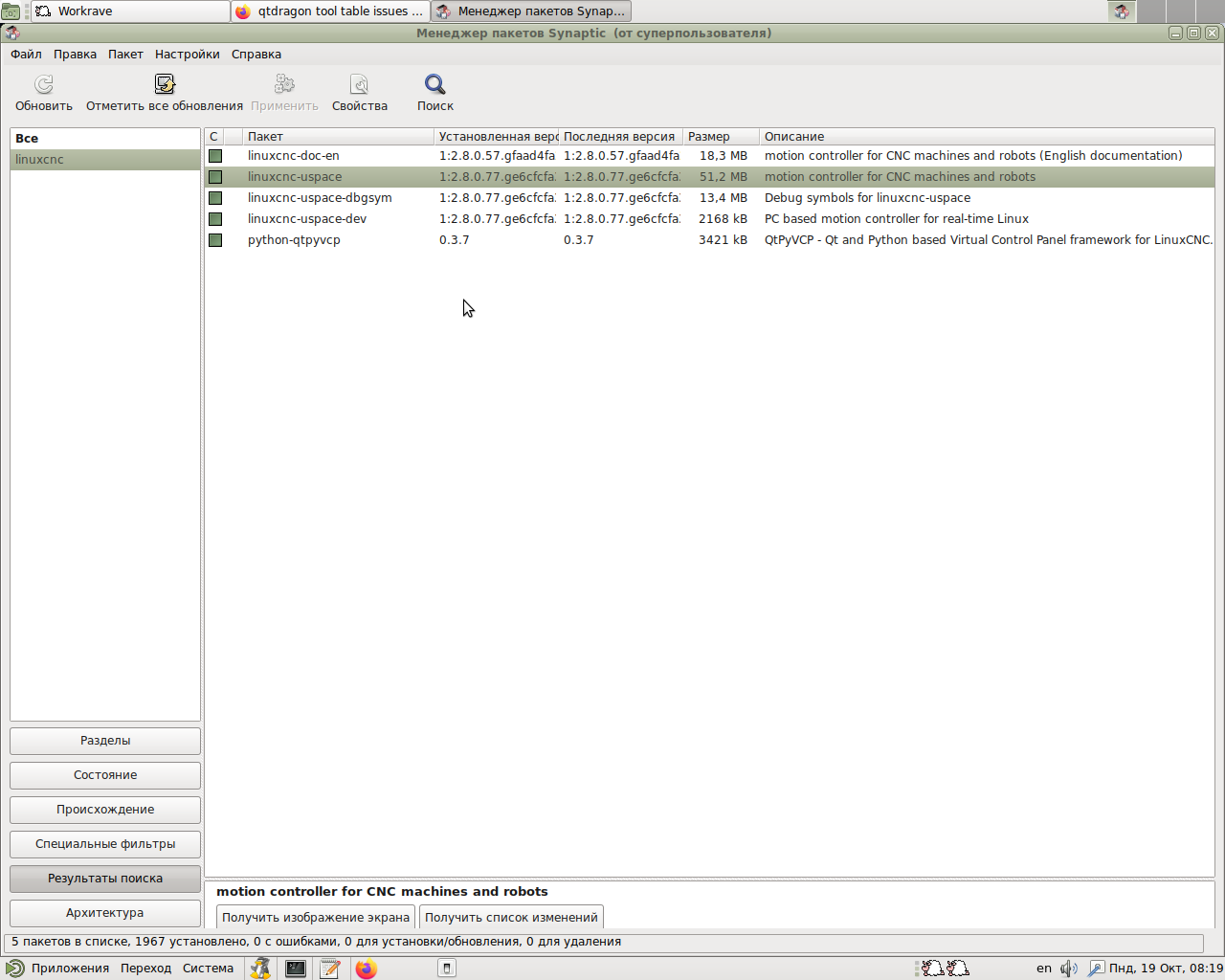Toggle status box of linuxcnc-uspace-dev
This screenshot has height=980, width=1225.
[x=215, y=219]
